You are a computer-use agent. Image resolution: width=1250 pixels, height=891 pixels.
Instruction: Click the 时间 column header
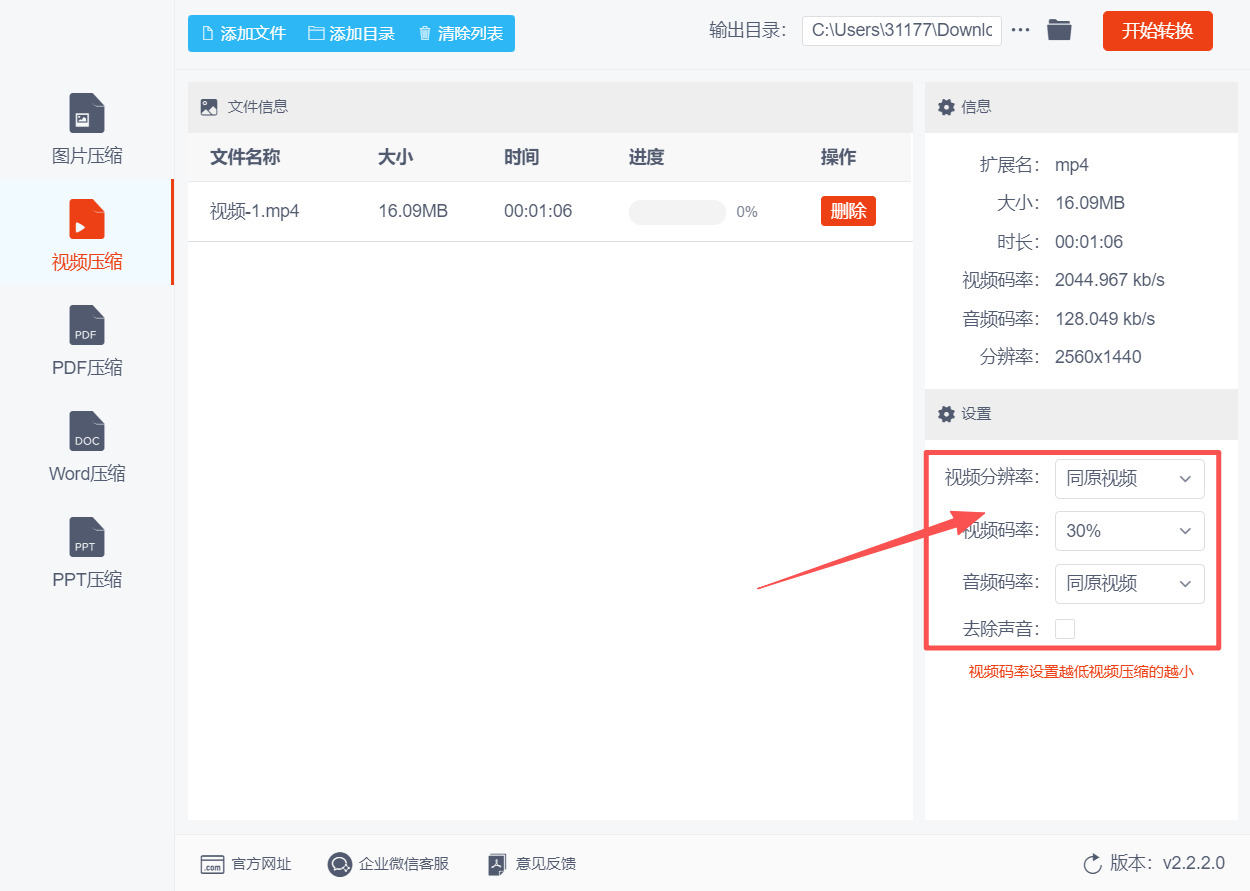pyautogui.click(x=521, y=157)
